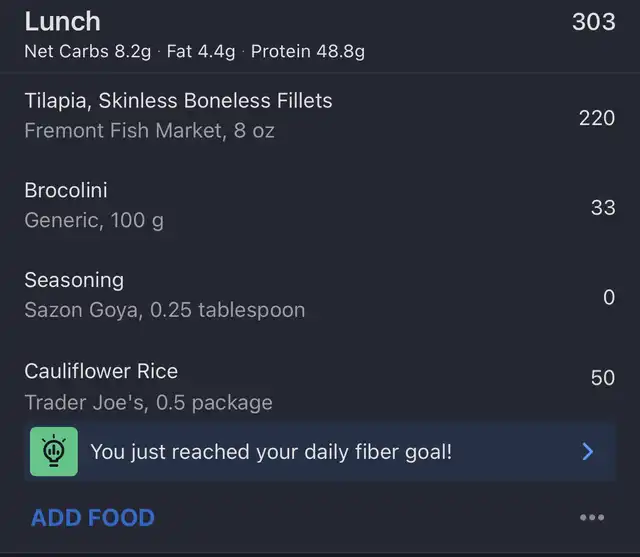Select the Lunch meal header

tap(62, 21)
